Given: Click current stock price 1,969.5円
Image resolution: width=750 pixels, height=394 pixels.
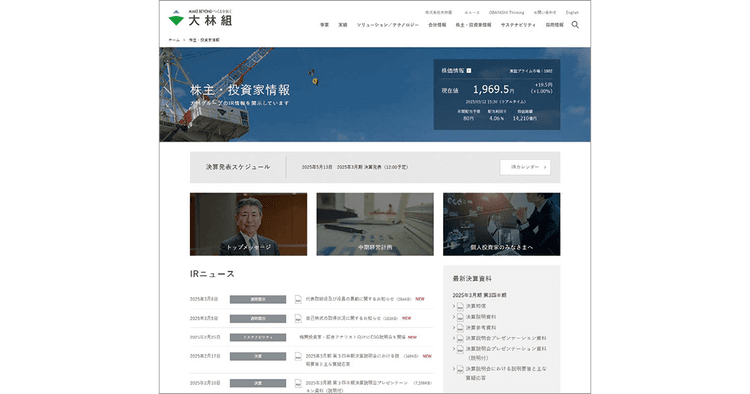Looking at the screenshot, I should coord(494,89).
